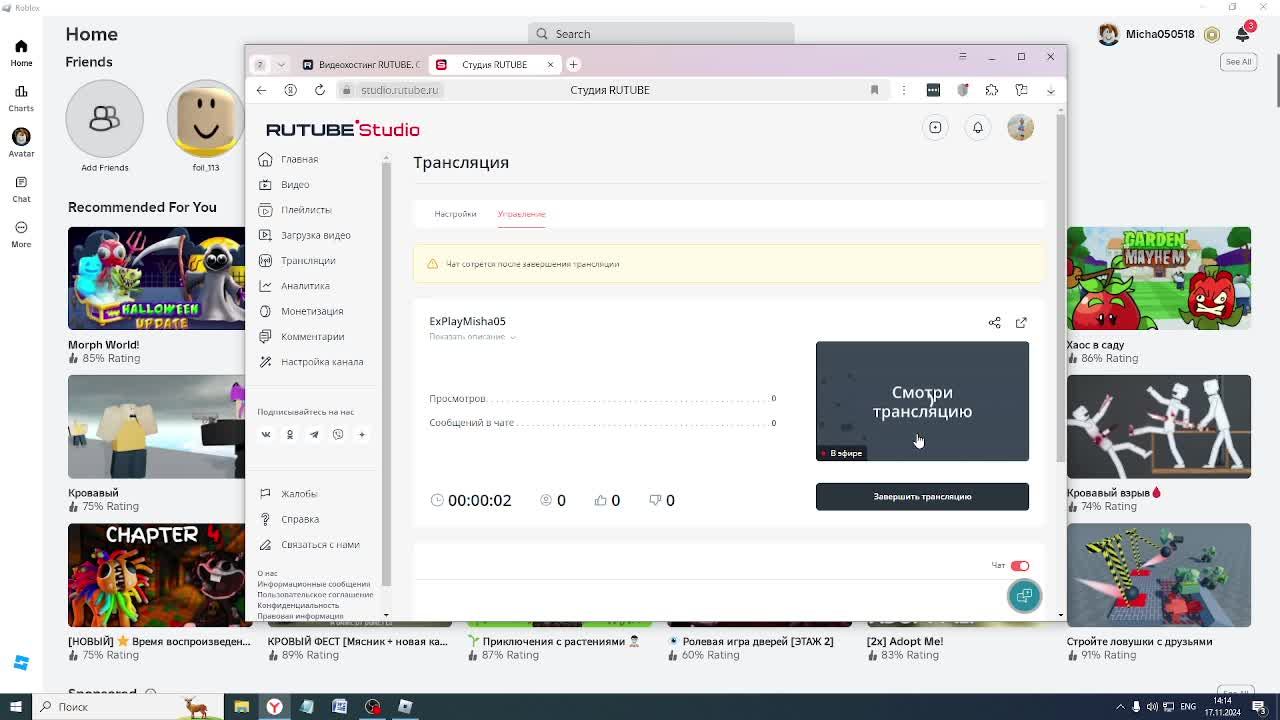The height and width of the screenshot is (720, 1280).
Task: Bookmark the current page
Action: tap(874, 90)
